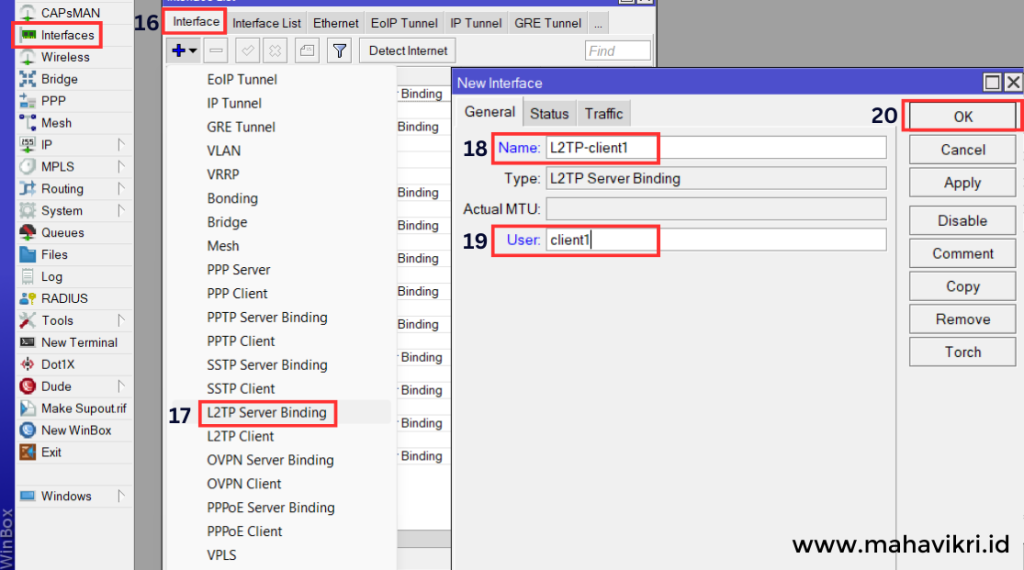Screen dimensions: 1024x570
Task: Choose OVPN Client in the add menu
Action: pos(244,484)
